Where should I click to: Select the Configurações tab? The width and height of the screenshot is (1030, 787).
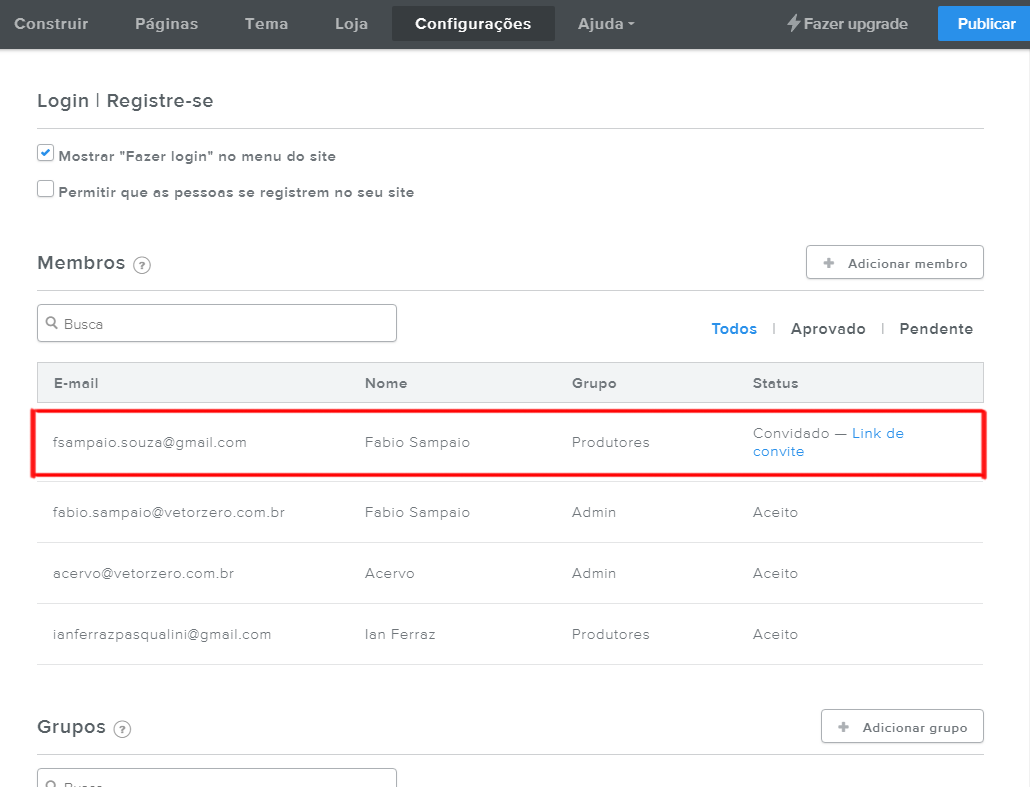[473, 24]
